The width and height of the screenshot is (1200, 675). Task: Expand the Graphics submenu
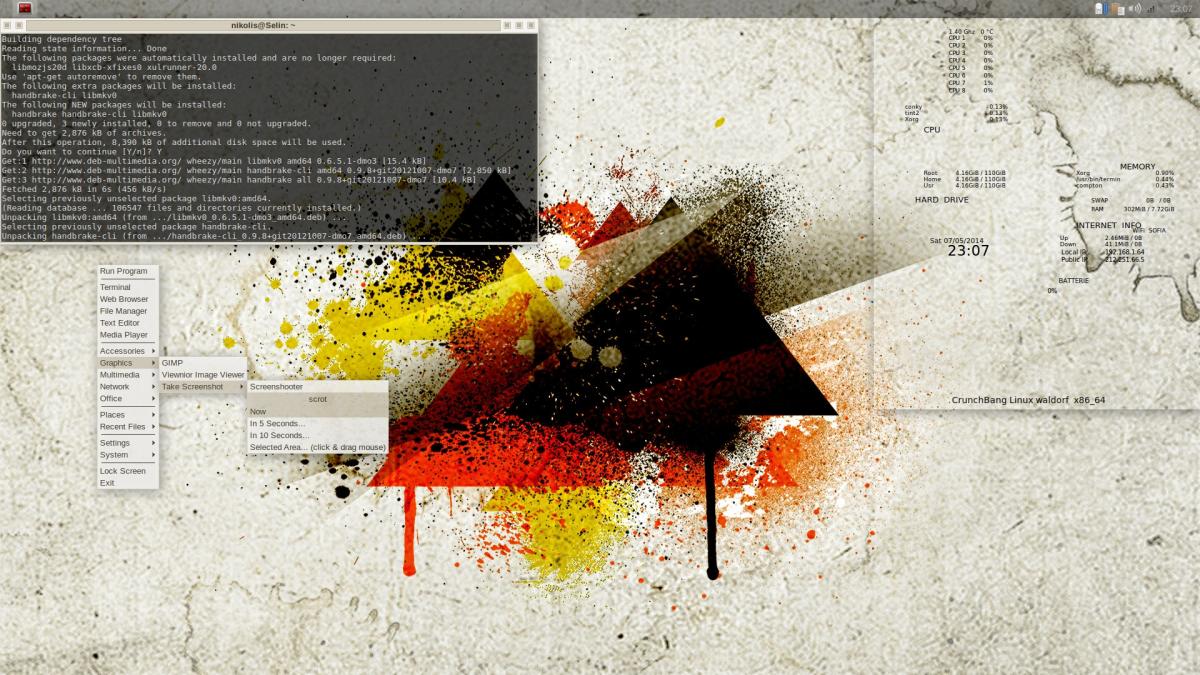click(127, 363)
